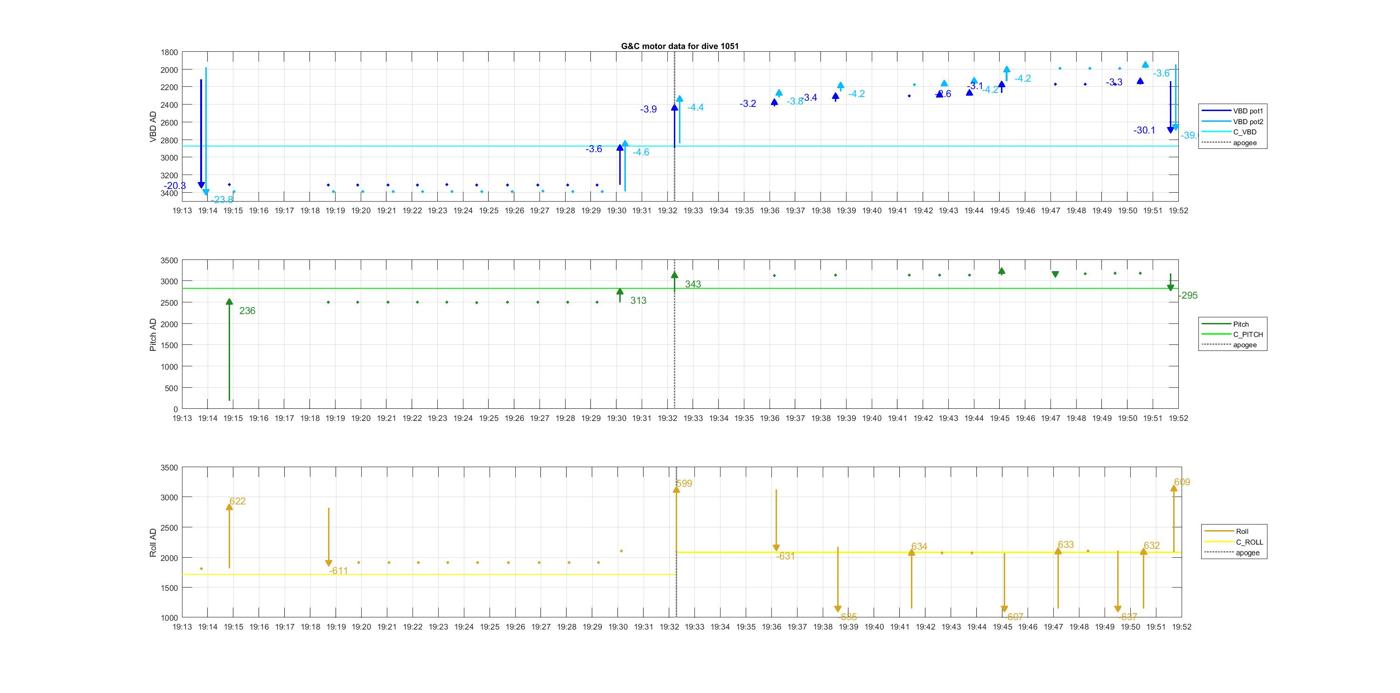Click the '632' roll data label
This screenshot has height=693, width=1400.
pos(1152,546)
